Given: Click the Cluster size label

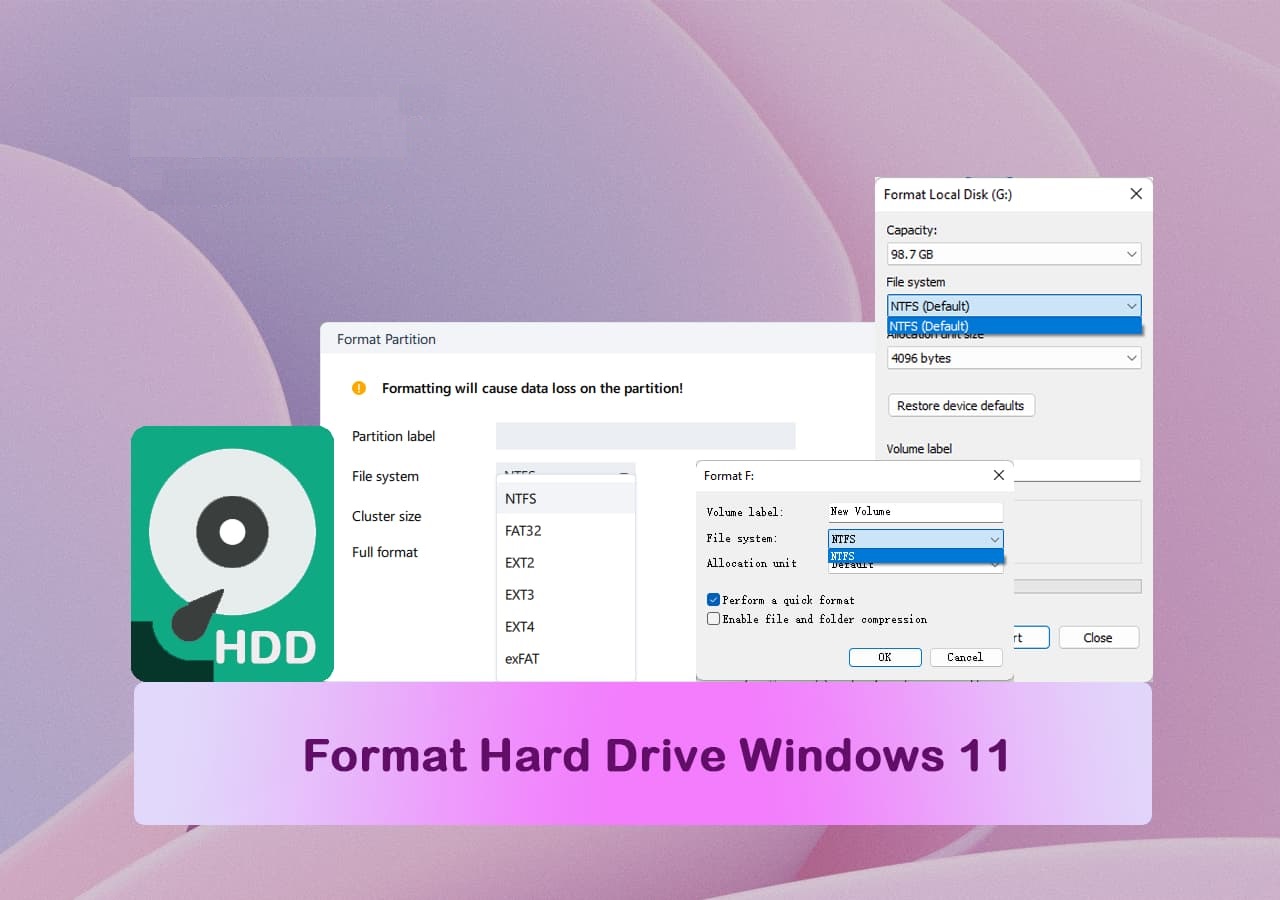Looking at the screenshot, I should [386, 516].
